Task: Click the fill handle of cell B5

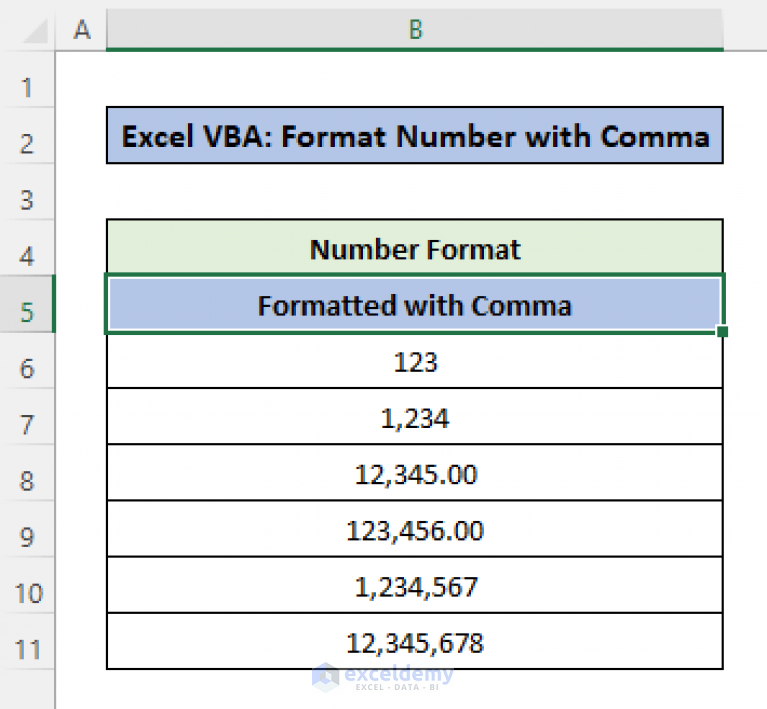Action: pos(722,332)
